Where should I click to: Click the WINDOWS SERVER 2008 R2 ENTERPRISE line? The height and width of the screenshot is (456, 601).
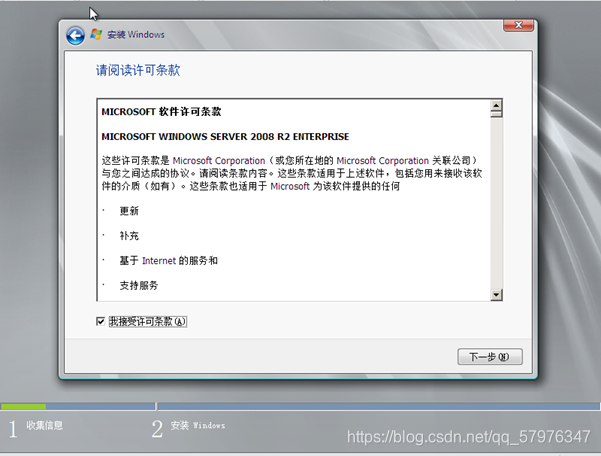coord(225,137)
